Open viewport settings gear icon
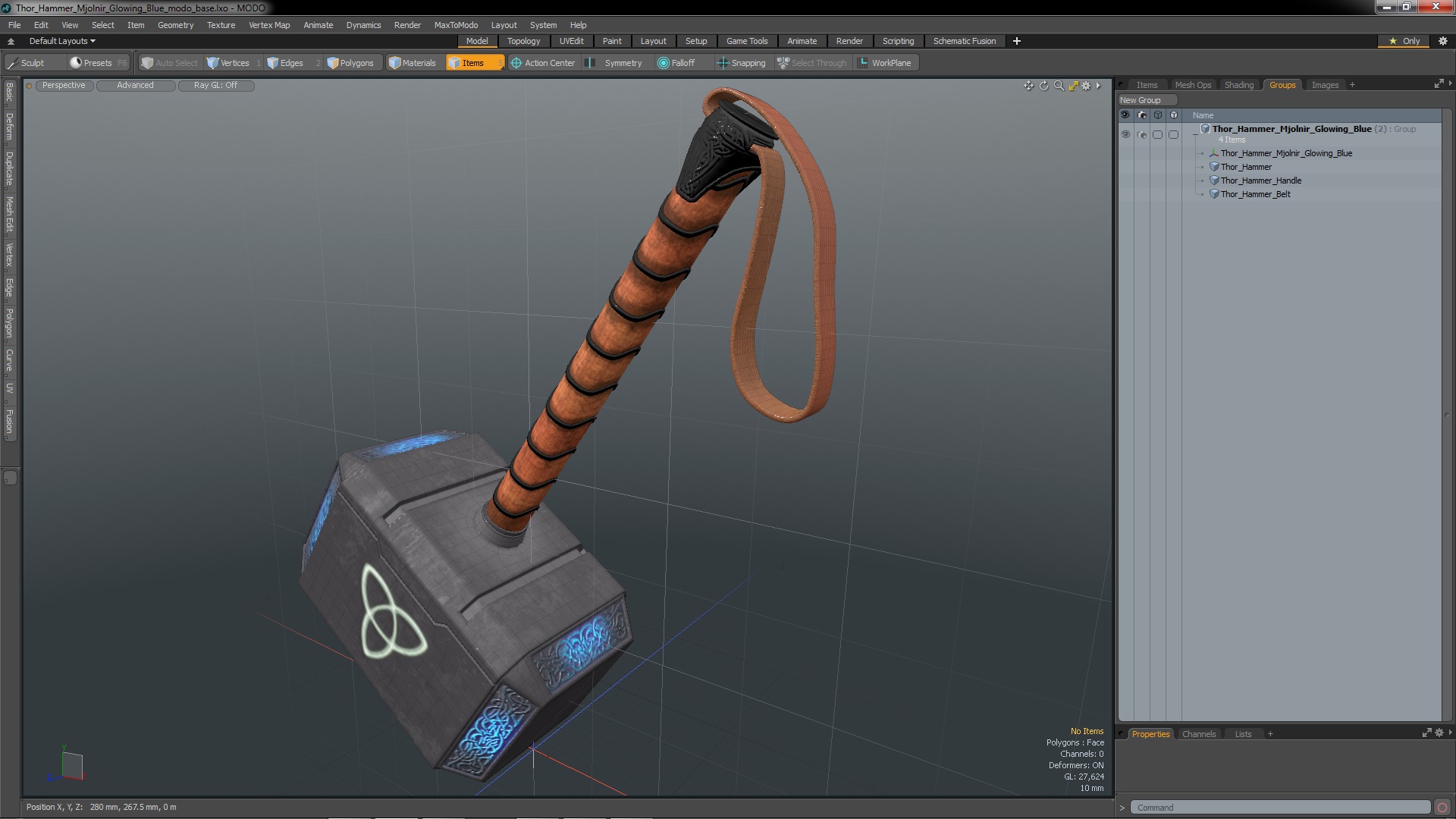The width and height of the screenshot is (1456, 819). (1086, 86)
